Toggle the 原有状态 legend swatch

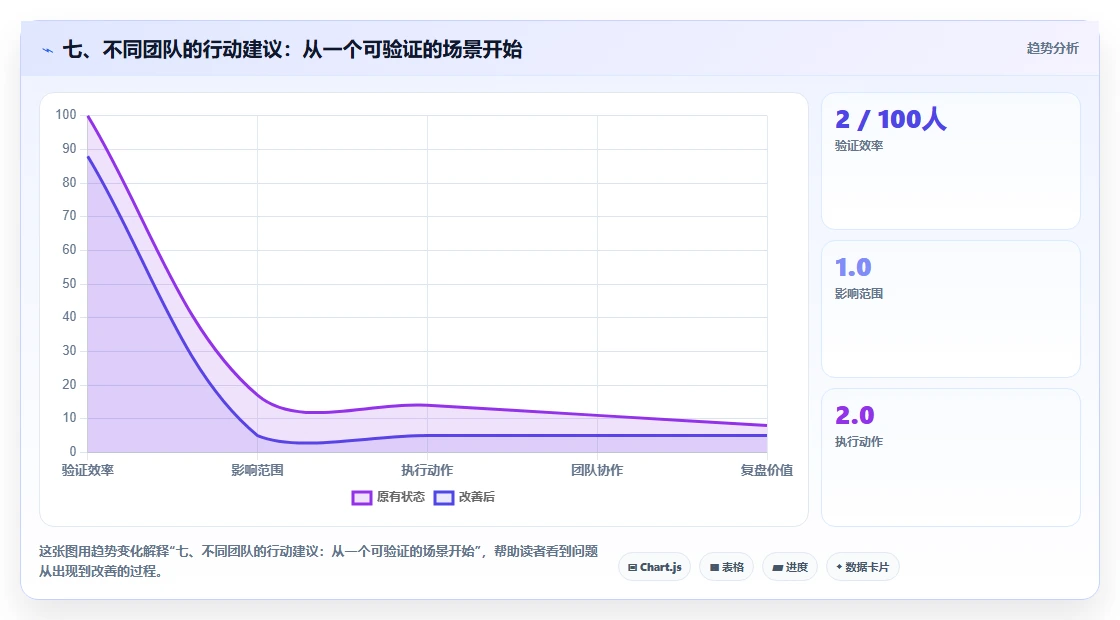pos(361,497)
